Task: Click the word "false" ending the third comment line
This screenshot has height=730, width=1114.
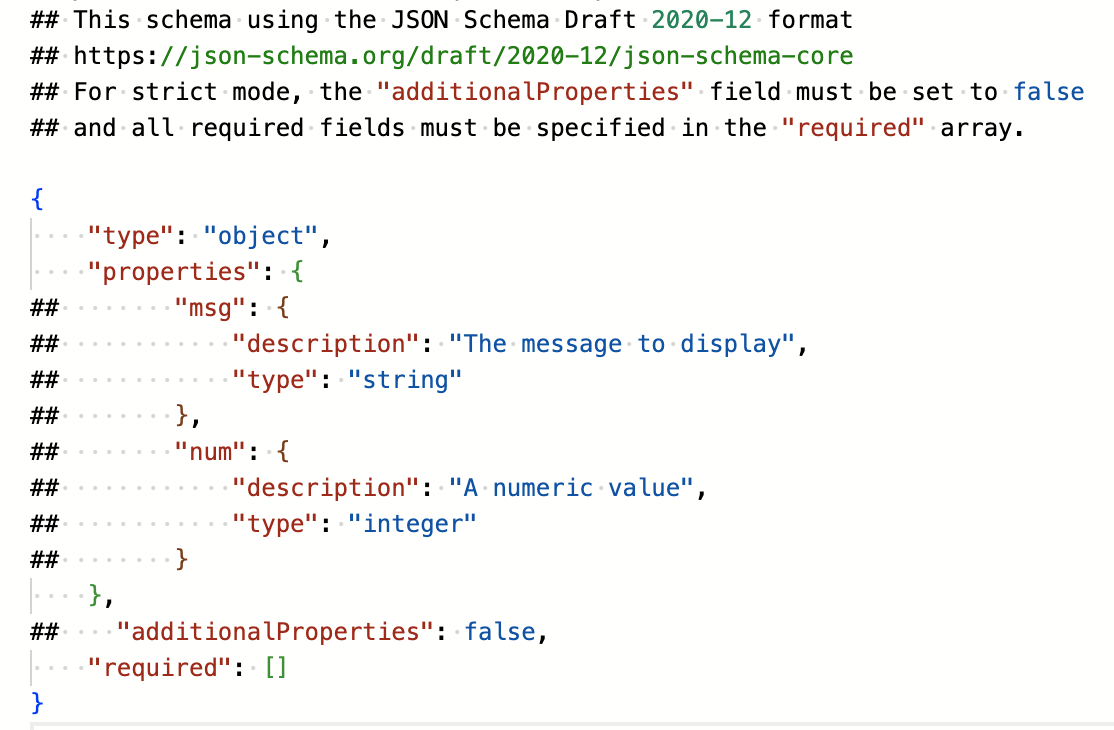Action: click(x=1048, y=91)
